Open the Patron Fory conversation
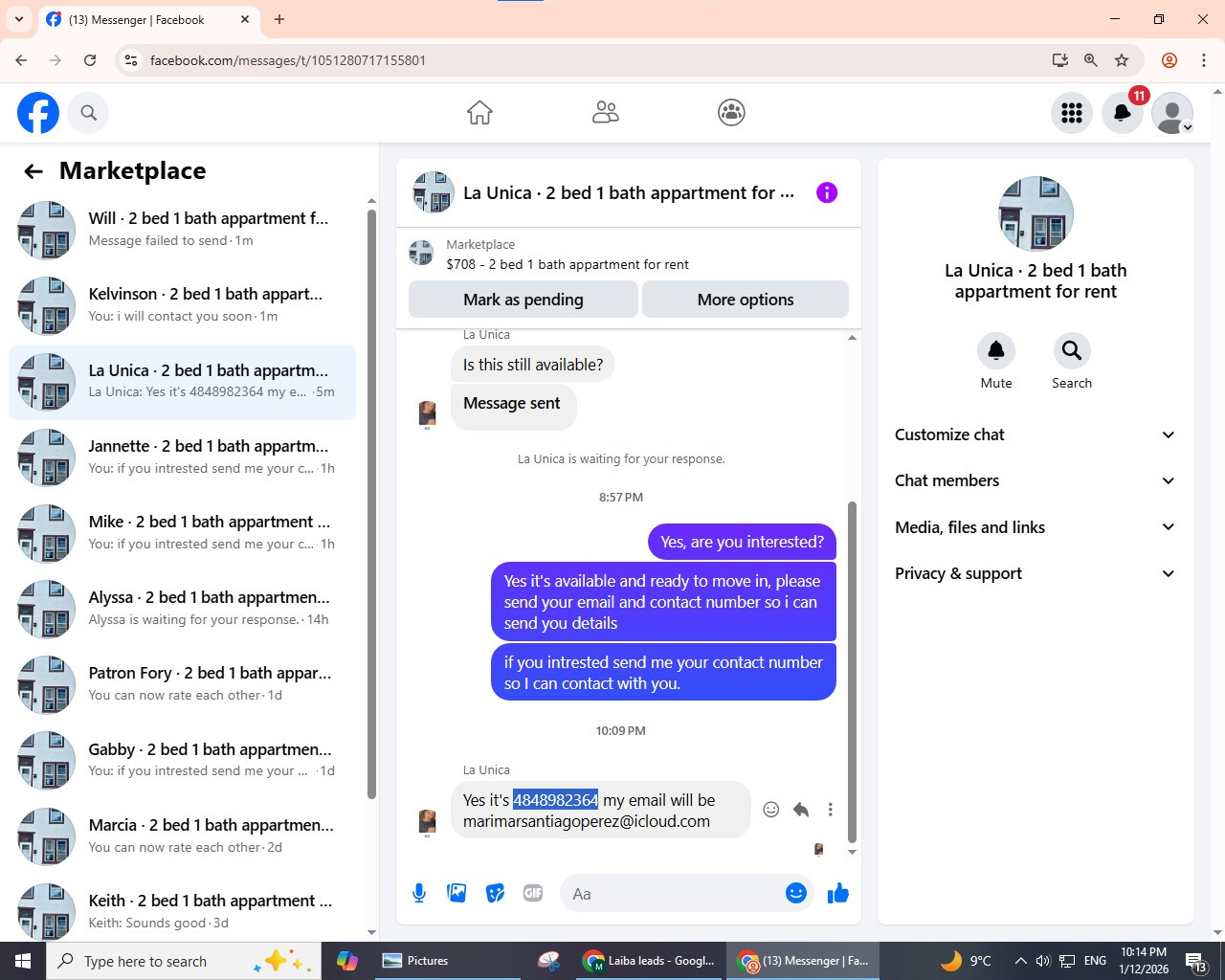 tap(183, 684)
